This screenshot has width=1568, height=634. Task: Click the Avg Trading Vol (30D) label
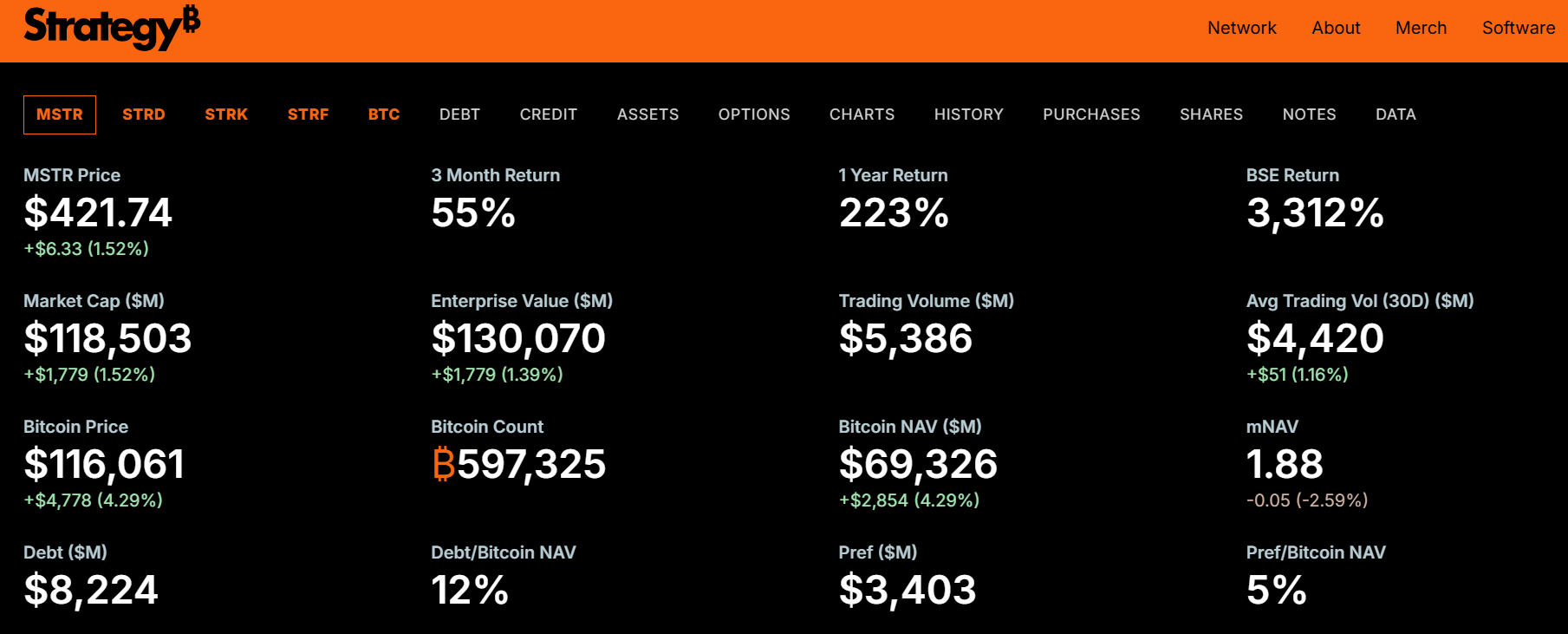(1360, 301)
